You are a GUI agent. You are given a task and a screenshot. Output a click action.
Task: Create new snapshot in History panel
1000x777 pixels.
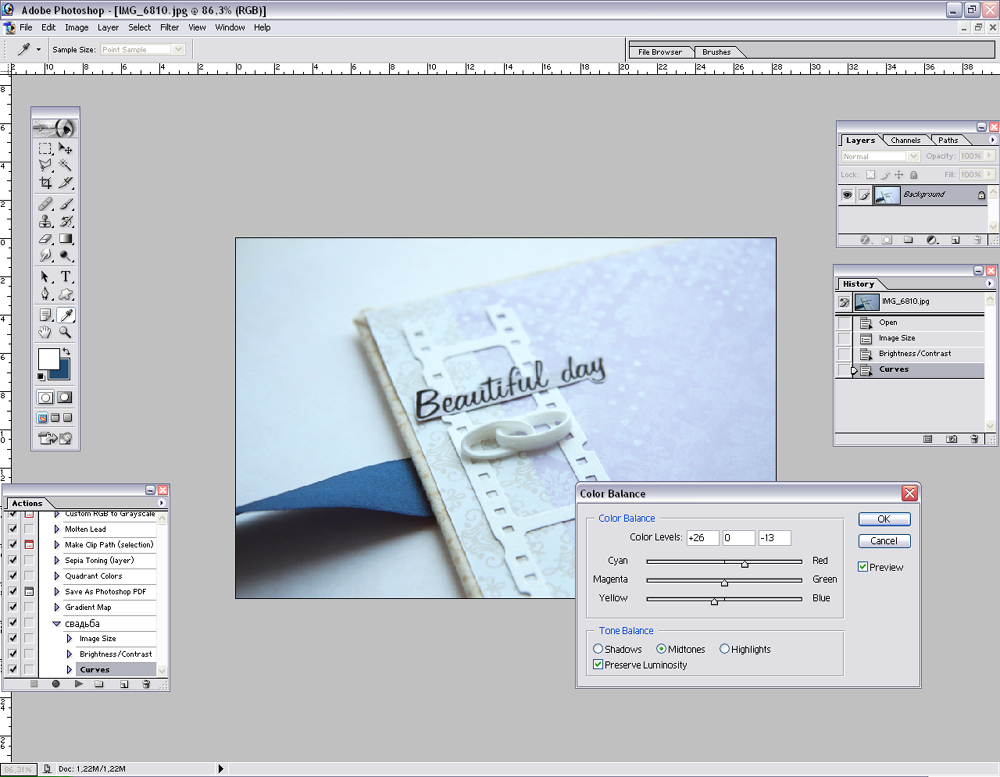(951, 439)
